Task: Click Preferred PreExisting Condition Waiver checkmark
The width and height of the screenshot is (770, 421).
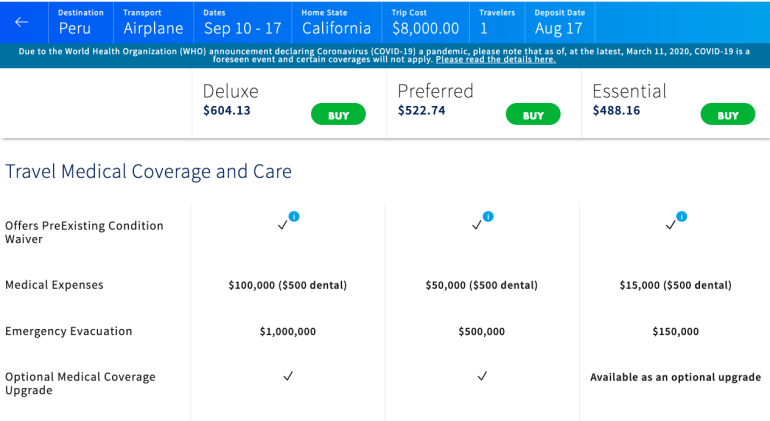Action: [x=477, y=225]
